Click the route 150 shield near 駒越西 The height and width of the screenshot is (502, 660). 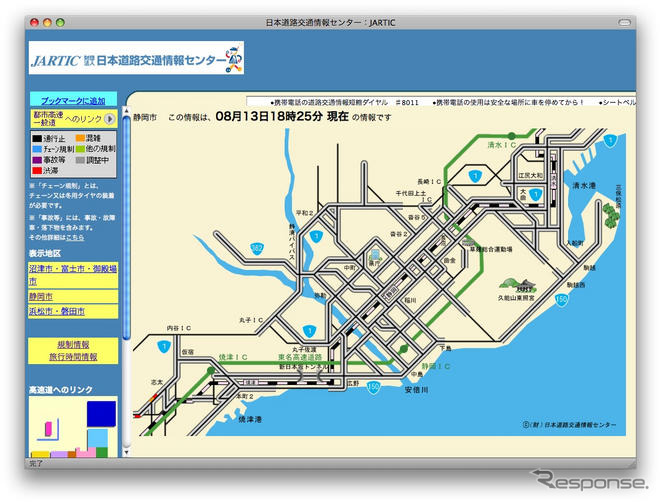(x=562, y=300)
